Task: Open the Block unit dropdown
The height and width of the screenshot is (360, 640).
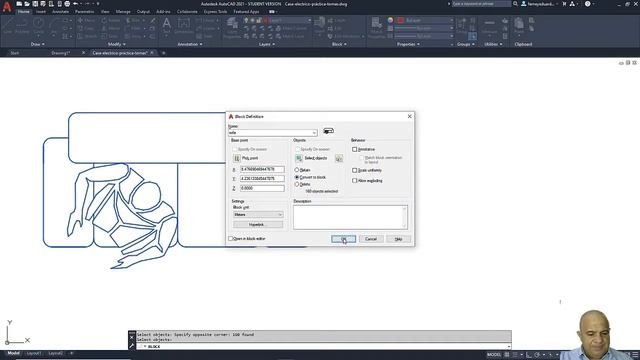Action: 258,214
